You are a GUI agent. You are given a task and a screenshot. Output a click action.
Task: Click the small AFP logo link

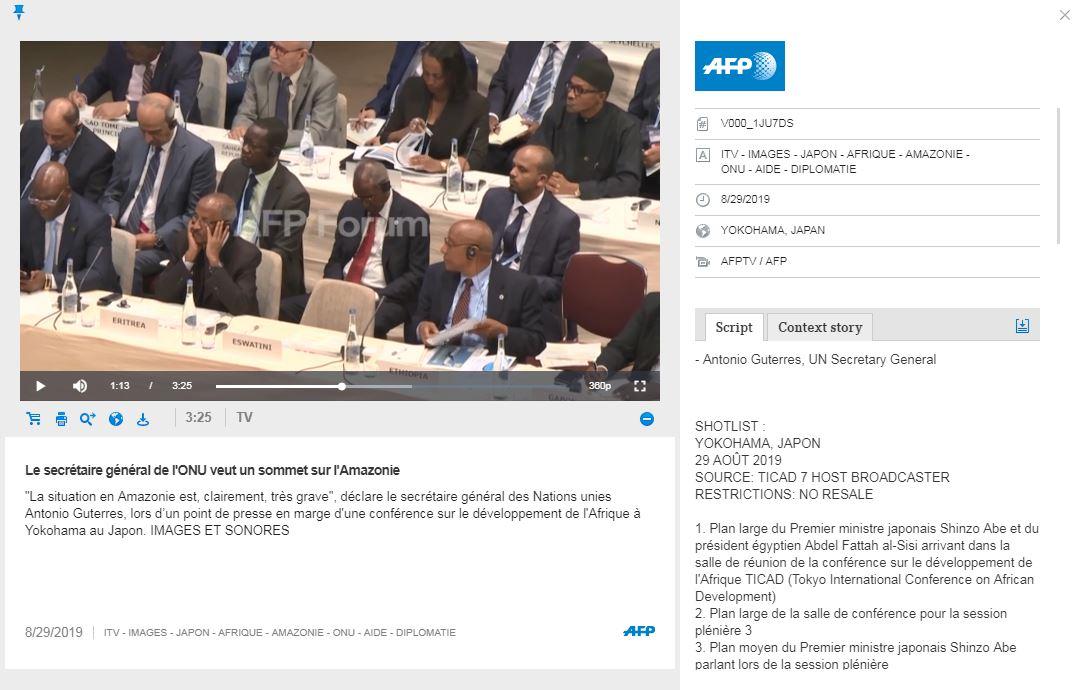coord(639,631)
